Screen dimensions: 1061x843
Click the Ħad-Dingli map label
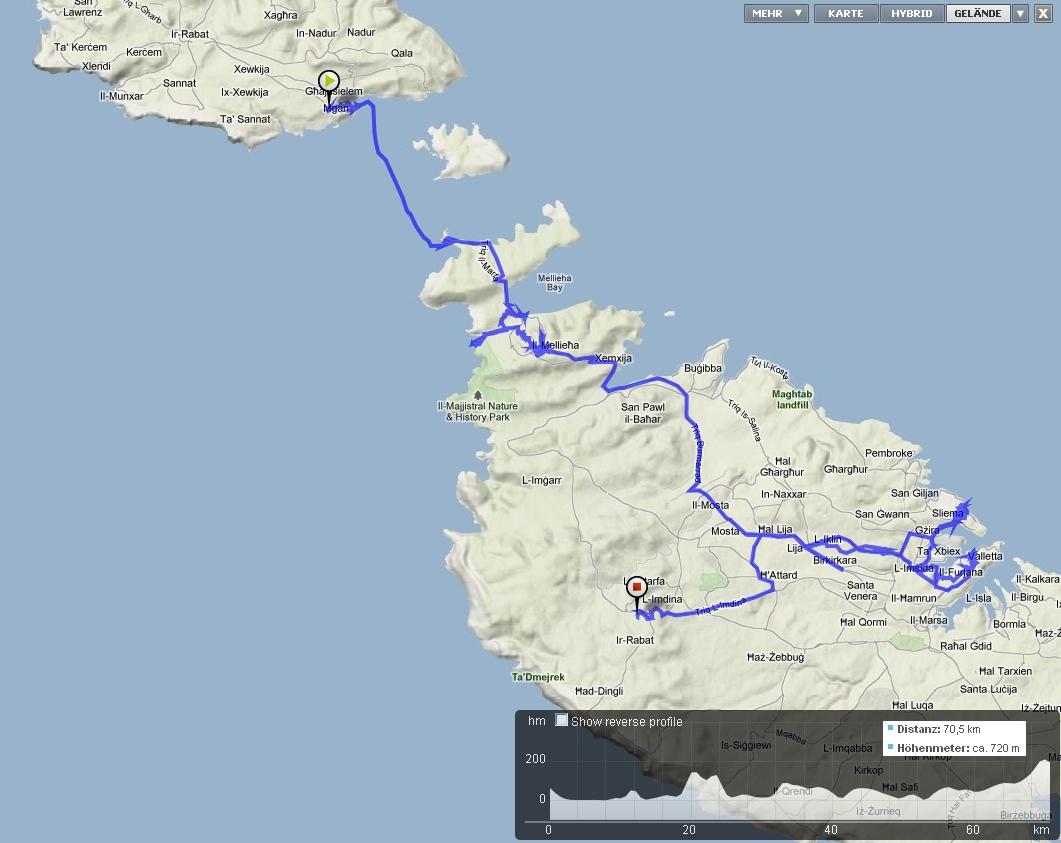click(599, 691)
